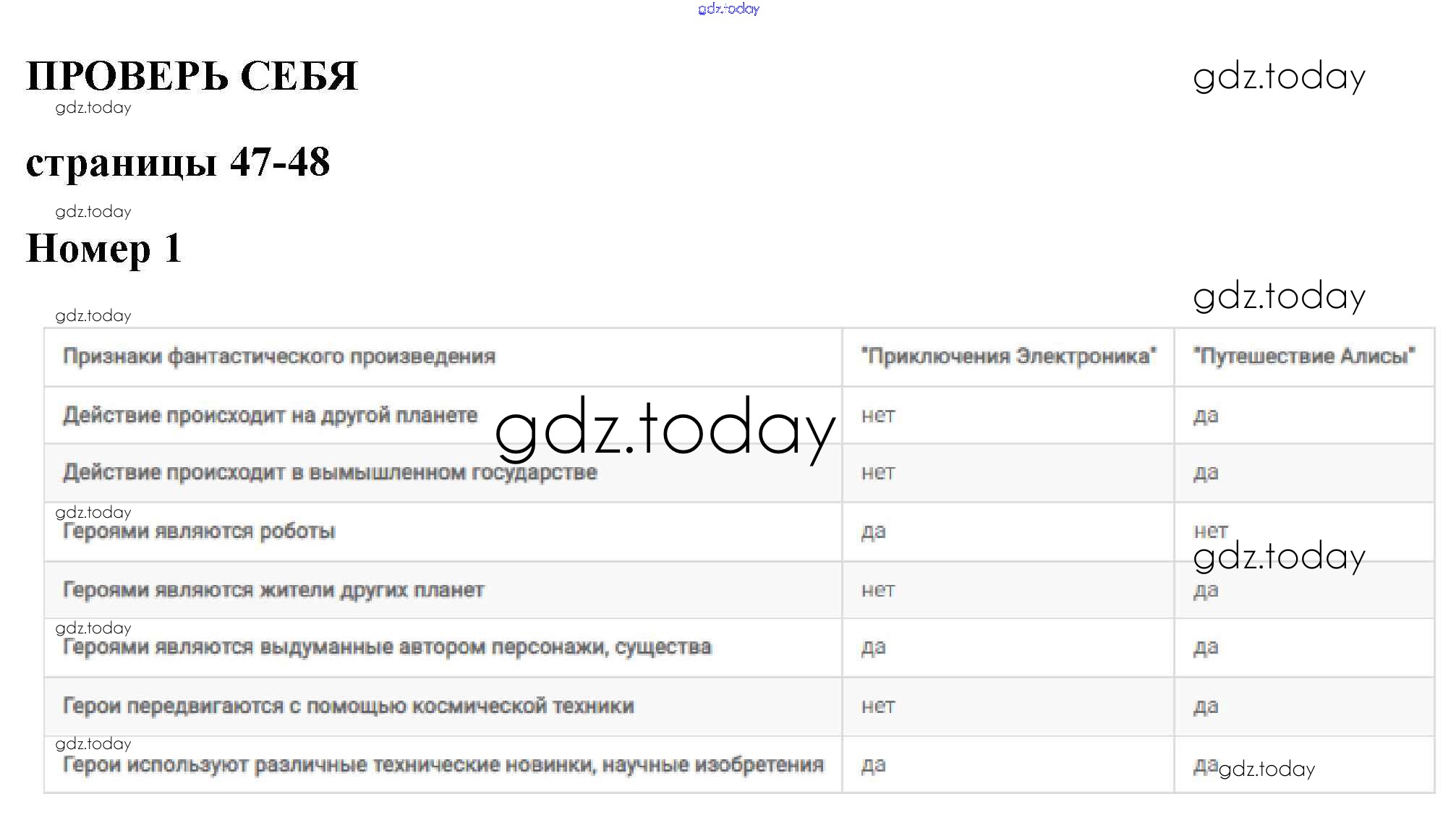Select the Признаки фантастического произведения column header
The height and width of the screenshot is (820, 1456).
(279, 356)
